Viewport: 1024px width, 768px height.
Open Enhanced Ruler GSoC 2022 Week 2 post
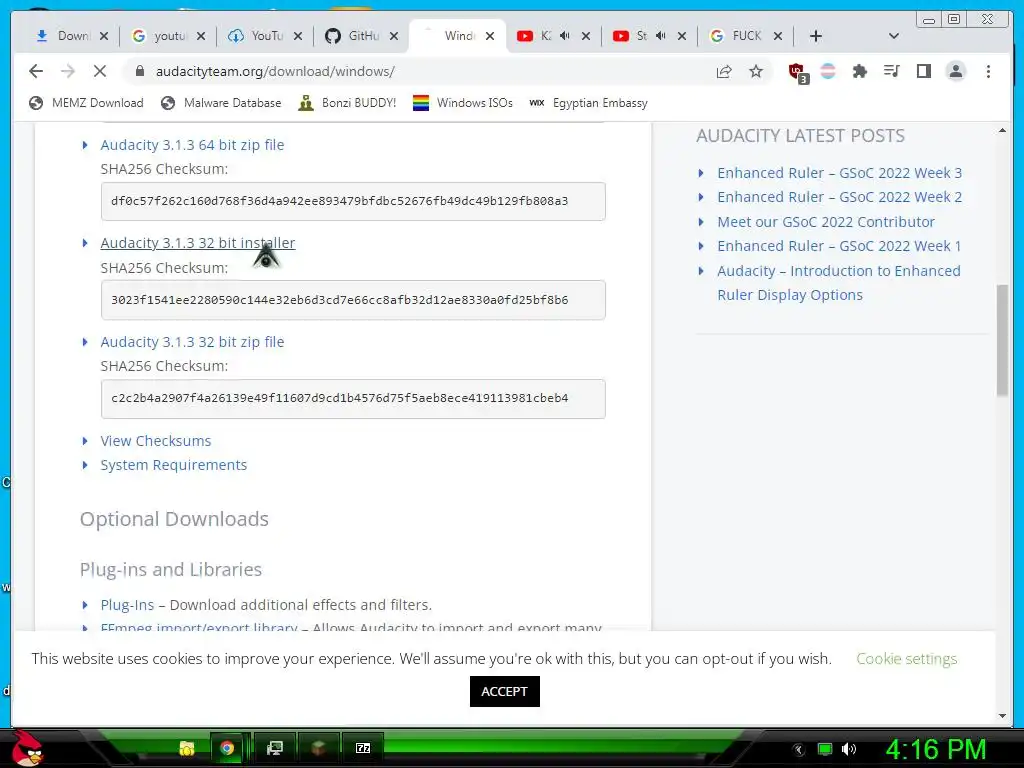[839, 197]
